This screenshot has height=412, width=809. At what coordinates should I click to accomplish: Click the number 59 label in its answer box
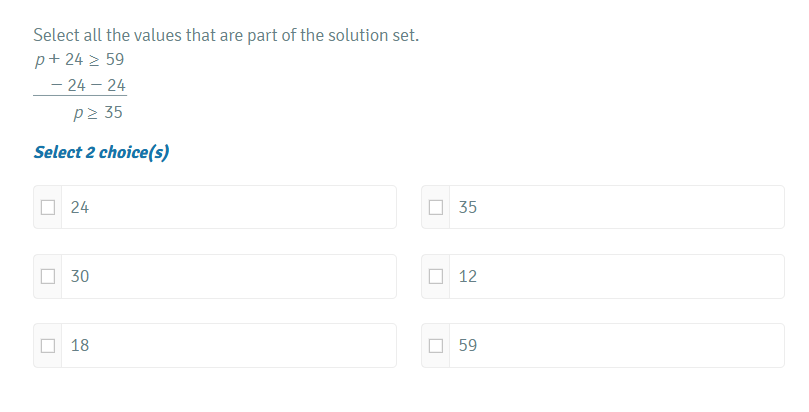click(468, 346)
